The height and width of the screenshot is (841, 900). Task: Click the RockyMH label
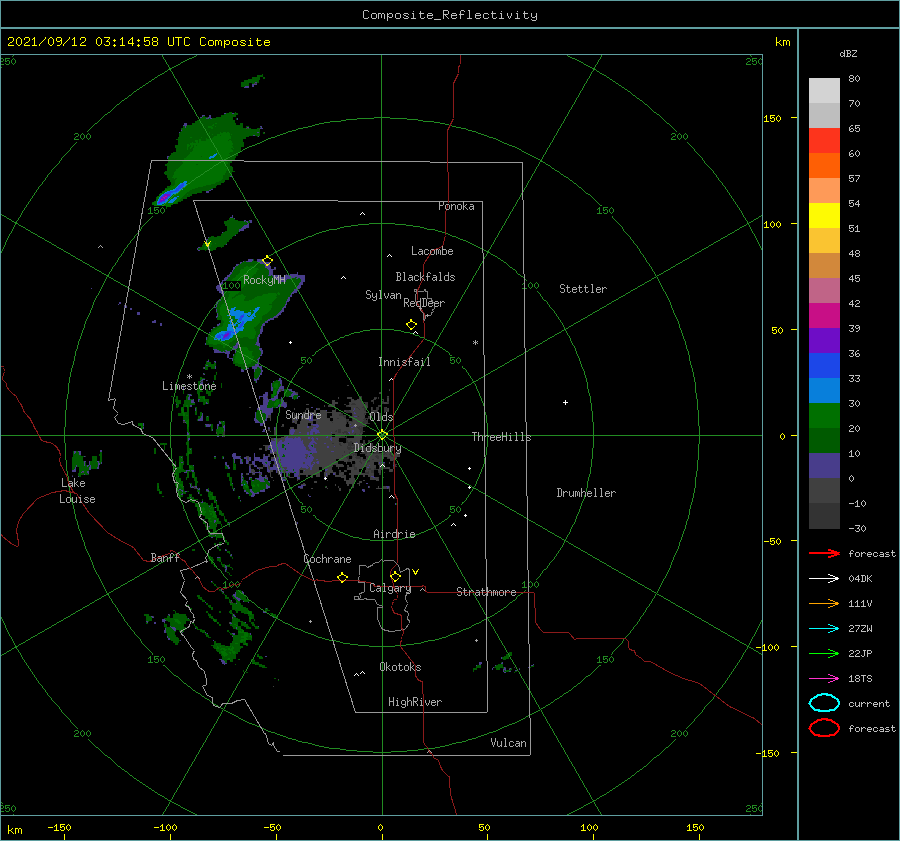pos(264,280)
